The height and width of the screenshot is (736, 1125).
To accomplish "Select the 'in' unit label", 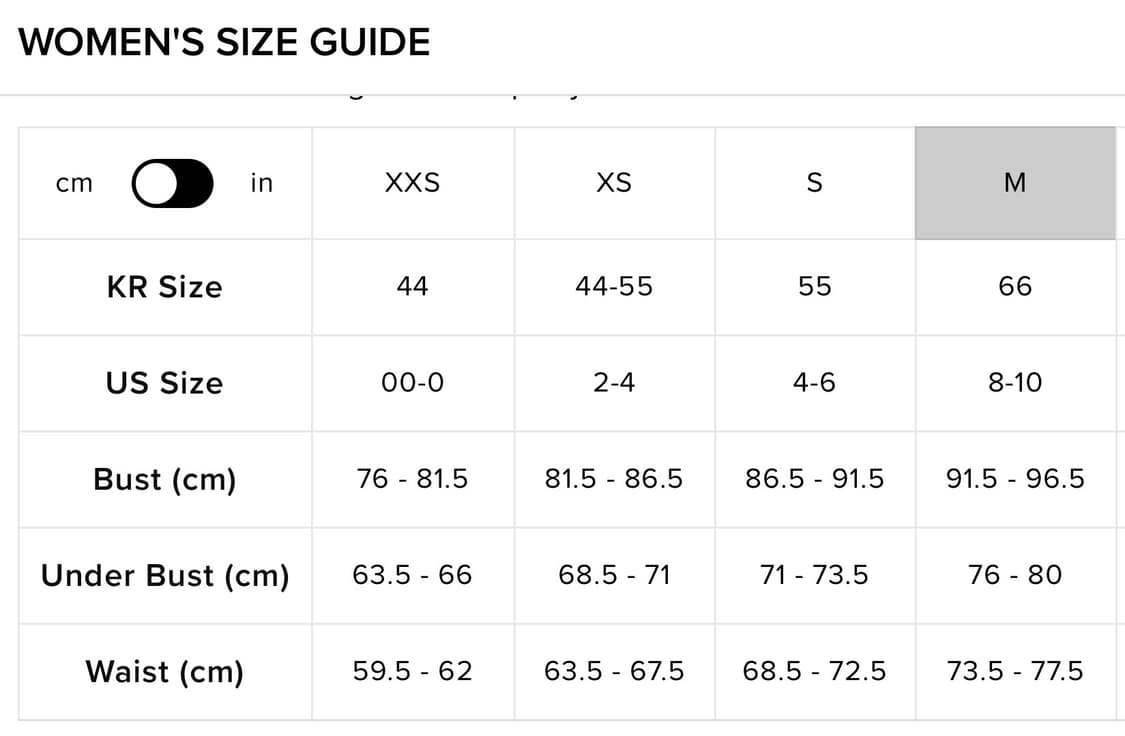I will pyautogui.click(x=262, y=183).
